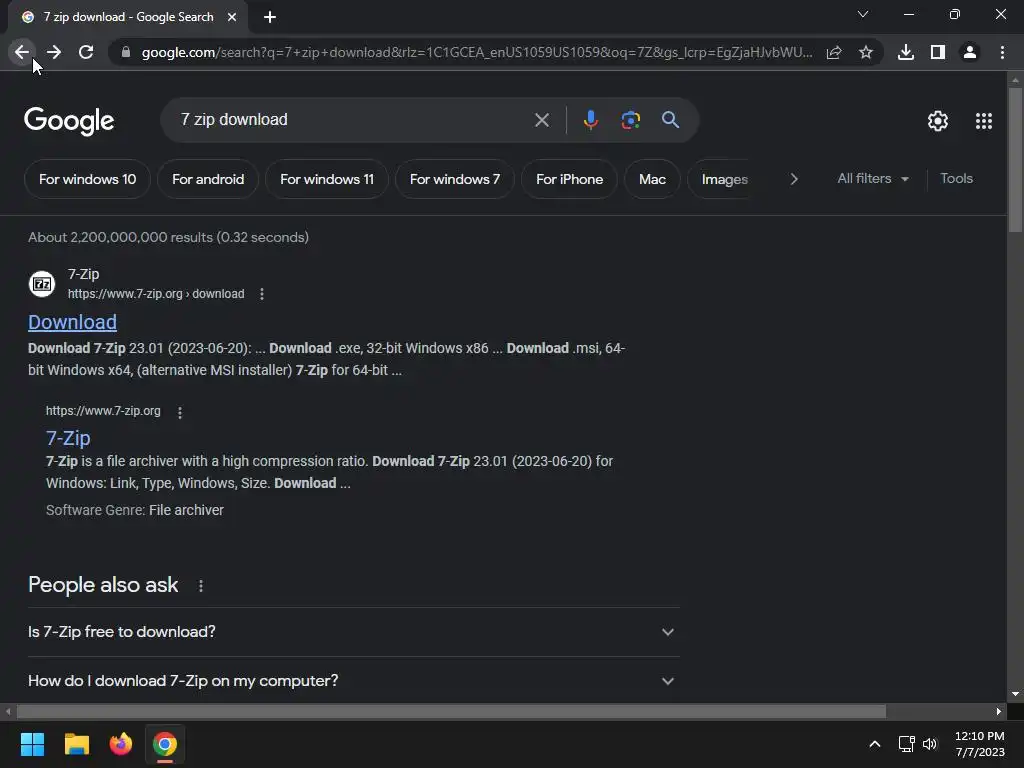Start voice search with microphone
The width and height of the screenshot is (1024, 768).
click(x=590, y=120)
